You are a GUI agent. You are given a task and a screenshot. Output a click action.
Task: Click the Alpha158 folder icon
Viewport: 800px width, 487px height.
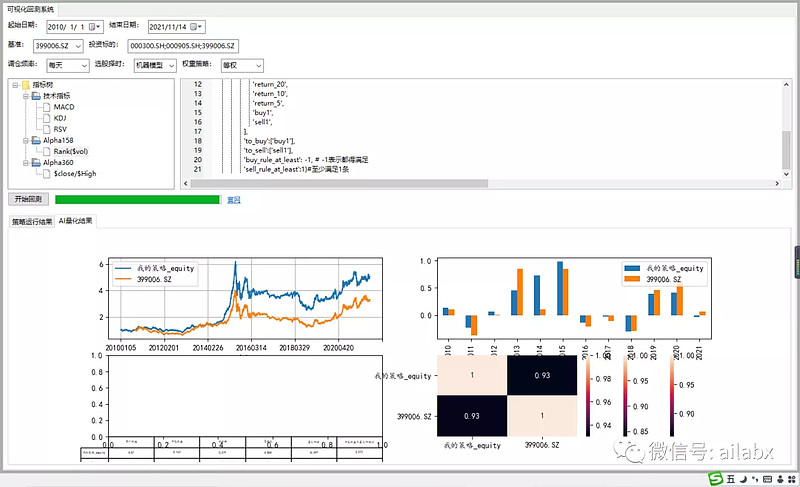coord(36,140)
